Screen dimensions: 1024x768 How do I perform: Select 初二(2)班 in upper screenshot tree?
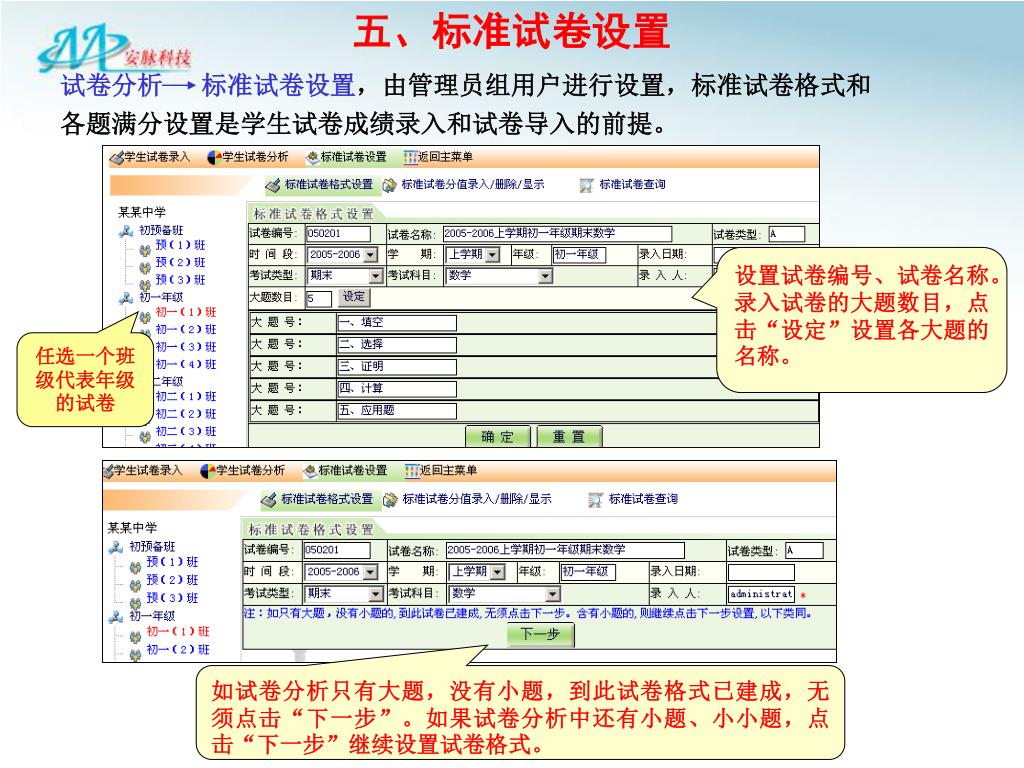(x=185, y=415)
